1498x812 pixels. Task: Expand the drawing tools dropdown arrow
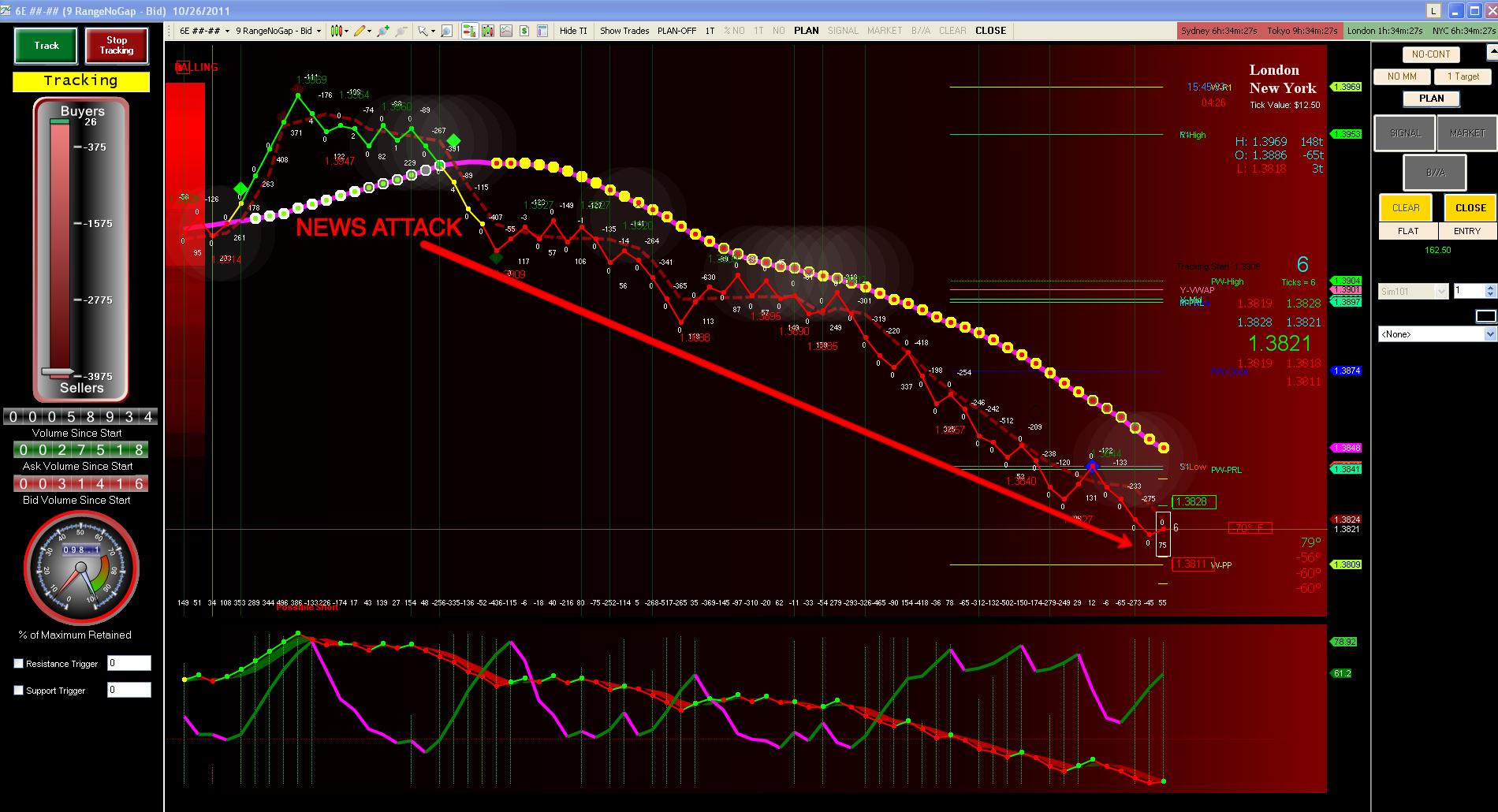pyautogui.click(x=369, y=32)
